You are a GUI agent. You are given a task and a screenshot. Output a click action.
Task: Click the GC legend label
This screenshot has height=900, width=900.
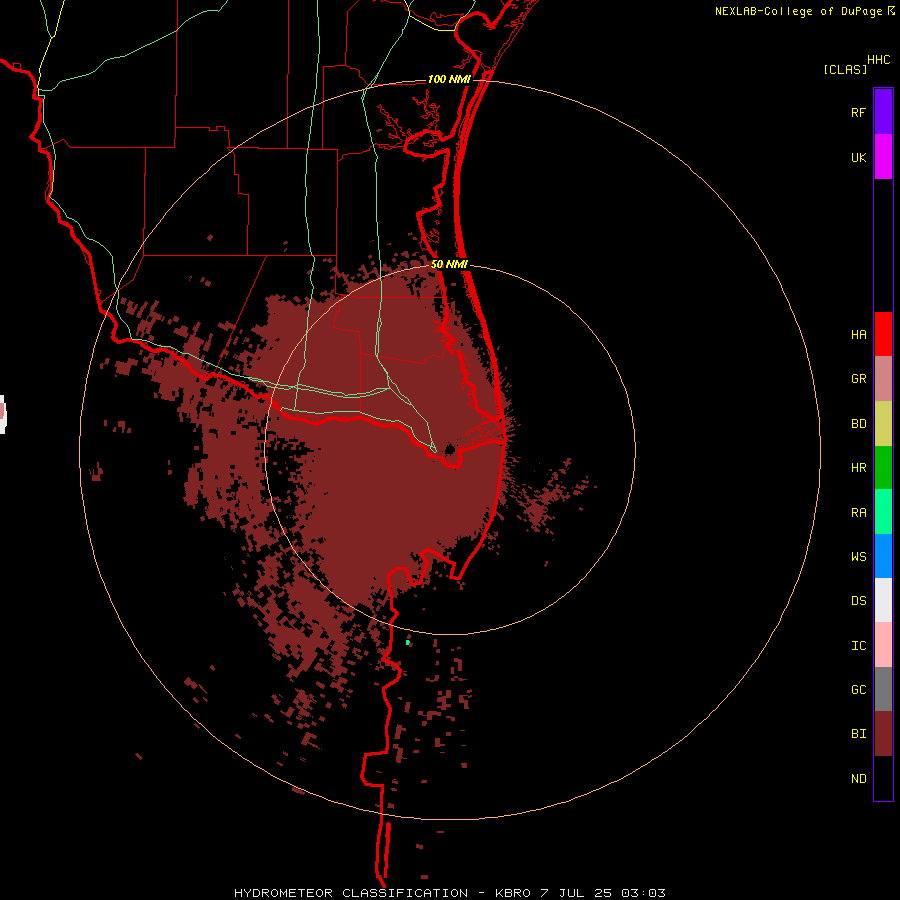859,690
